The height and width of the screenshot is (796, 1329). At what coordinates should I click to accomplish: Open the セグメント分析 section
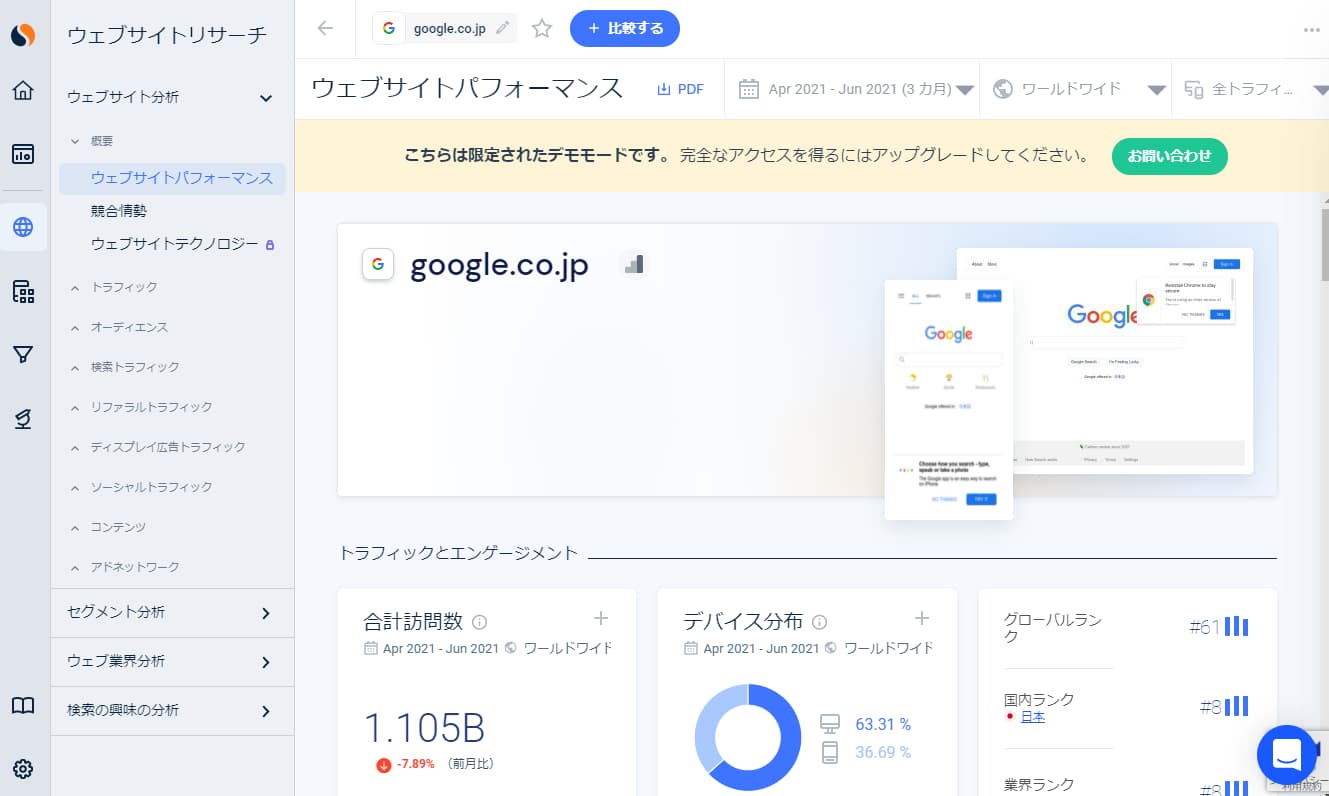(173, 612)
